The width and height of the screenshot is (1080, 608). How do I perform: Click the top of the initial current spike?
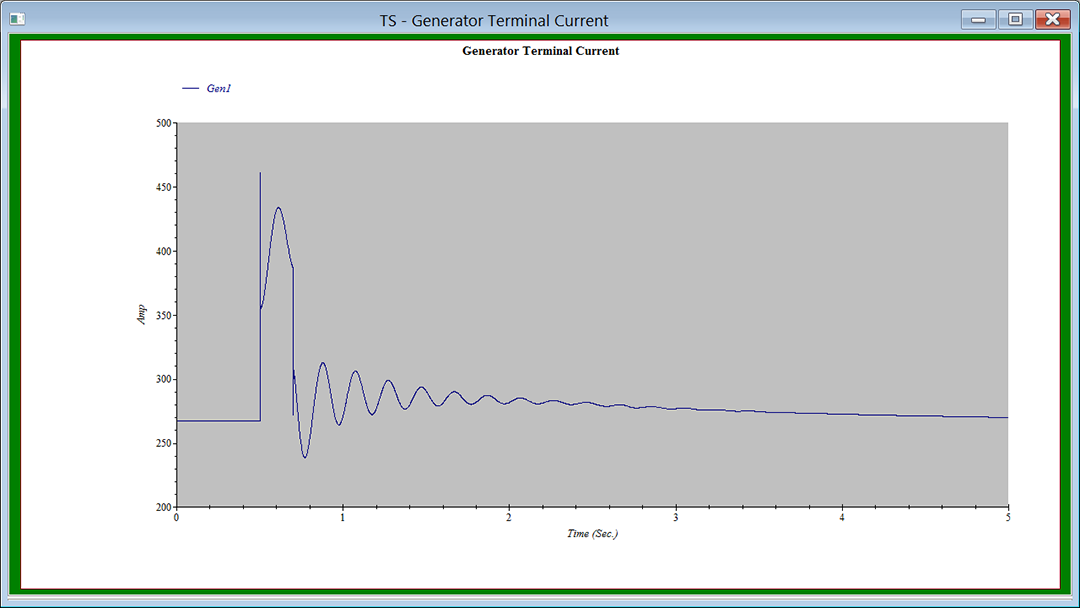260,174
